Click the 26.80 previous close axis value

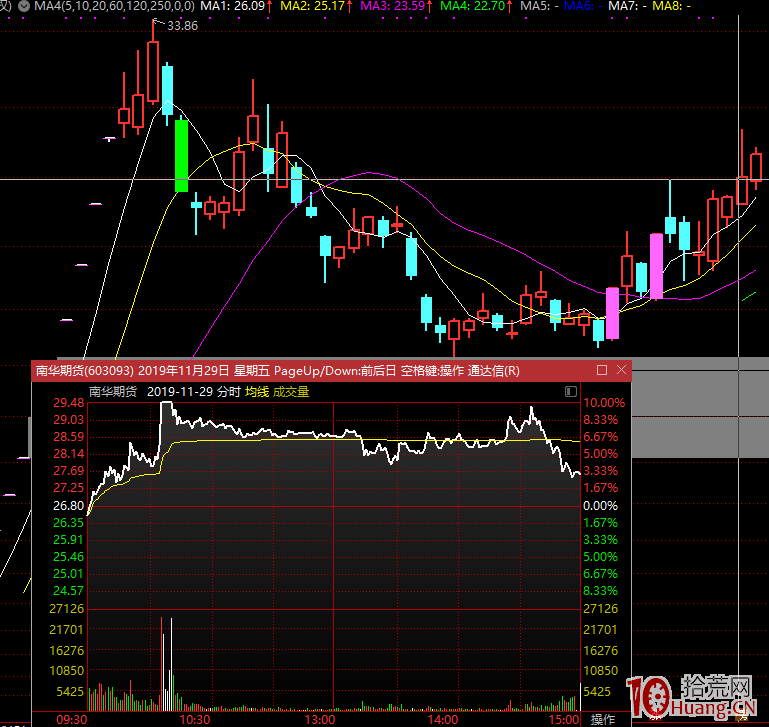[x=69, y=506]
